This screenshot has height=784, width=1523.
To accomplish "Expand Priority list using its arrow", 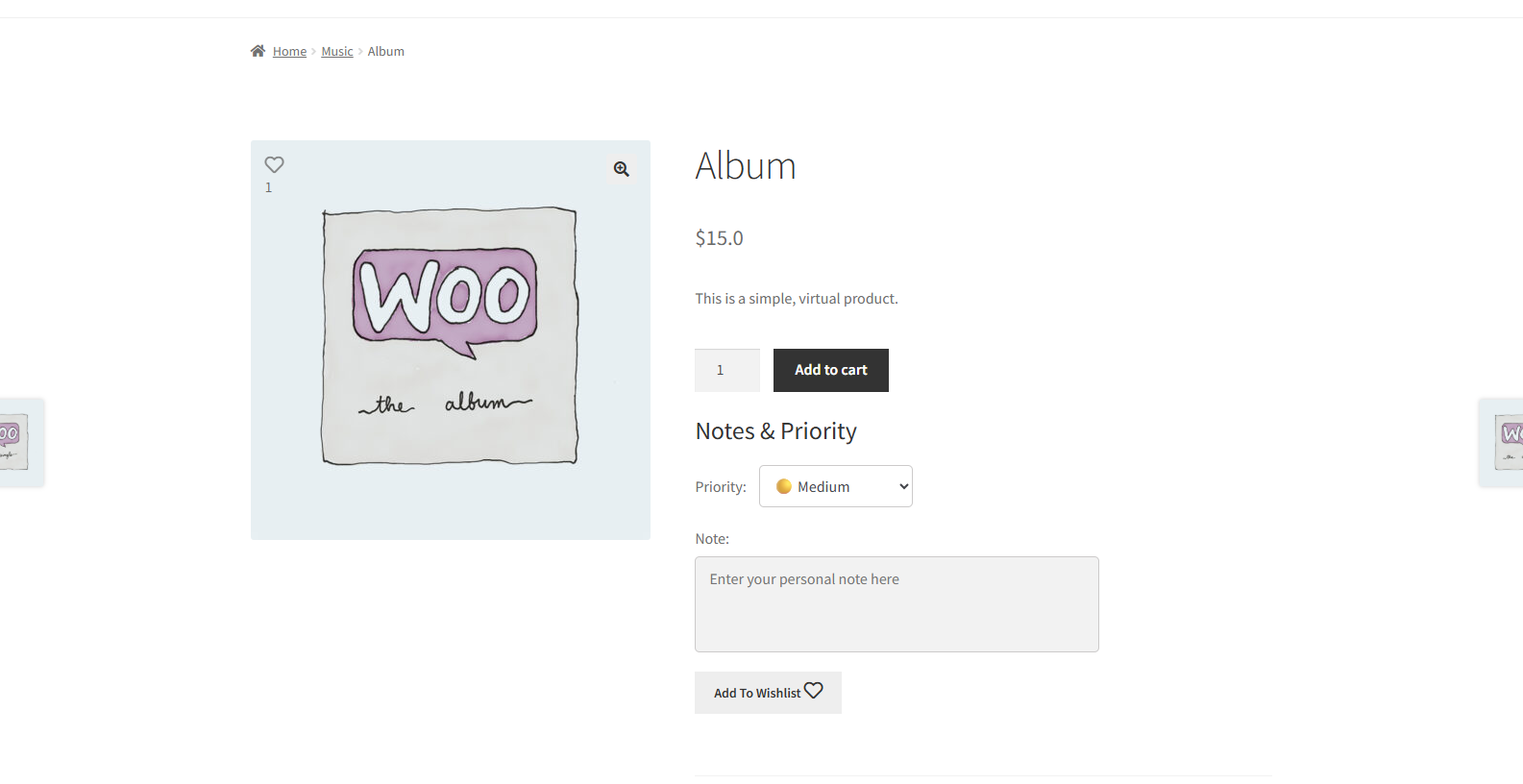I will coord(903,486).
